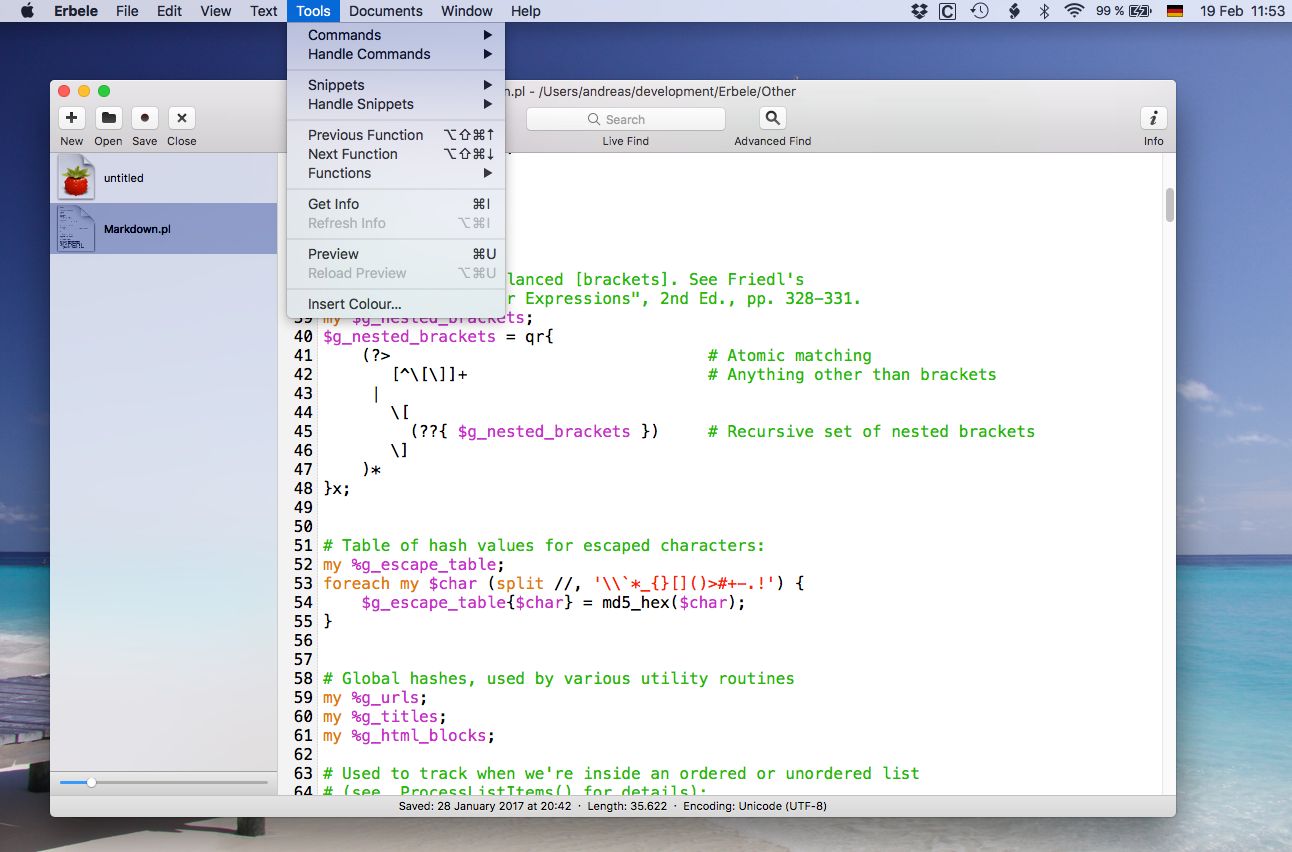
Task: Select Get Info in the Tools menu
Action: click(x=332, y=203)
